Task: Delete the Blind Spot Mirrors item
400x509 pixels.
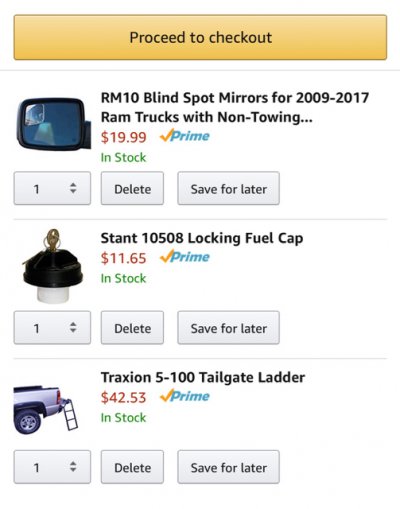Action: coord(132,188)
